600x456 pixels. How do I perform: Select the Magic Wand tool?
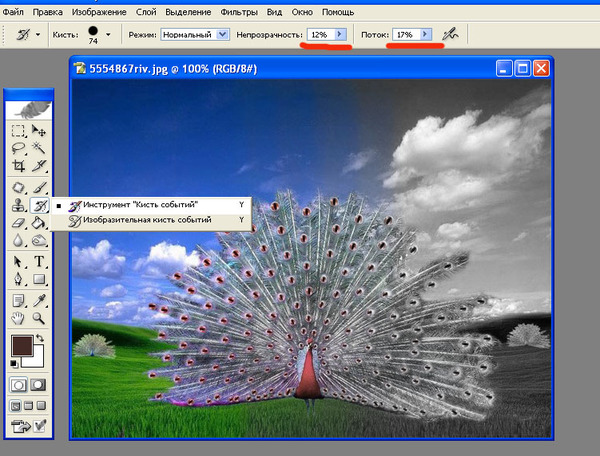(39, 148)
